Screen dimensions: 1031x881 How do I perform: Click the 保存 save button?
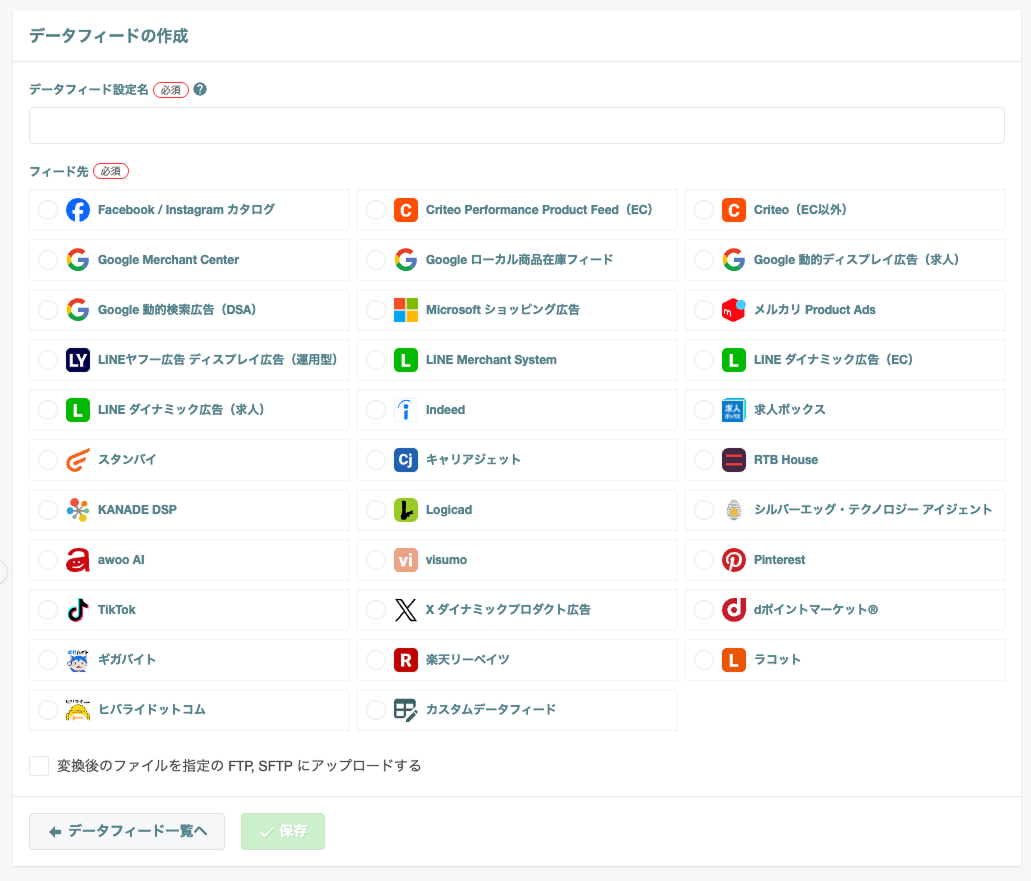[x=283, y=831]
